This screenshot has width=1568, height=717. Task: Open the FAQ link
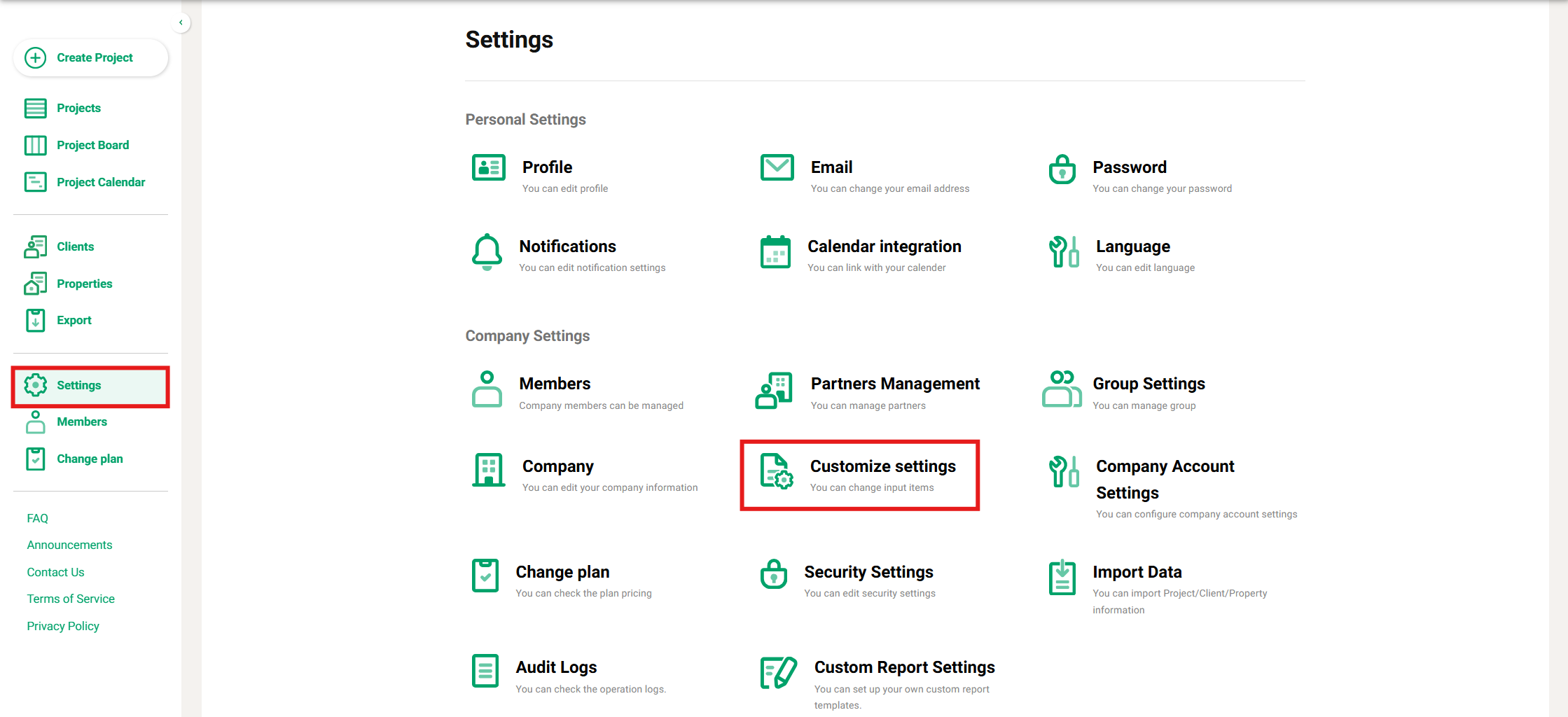[x=38, y=518]
